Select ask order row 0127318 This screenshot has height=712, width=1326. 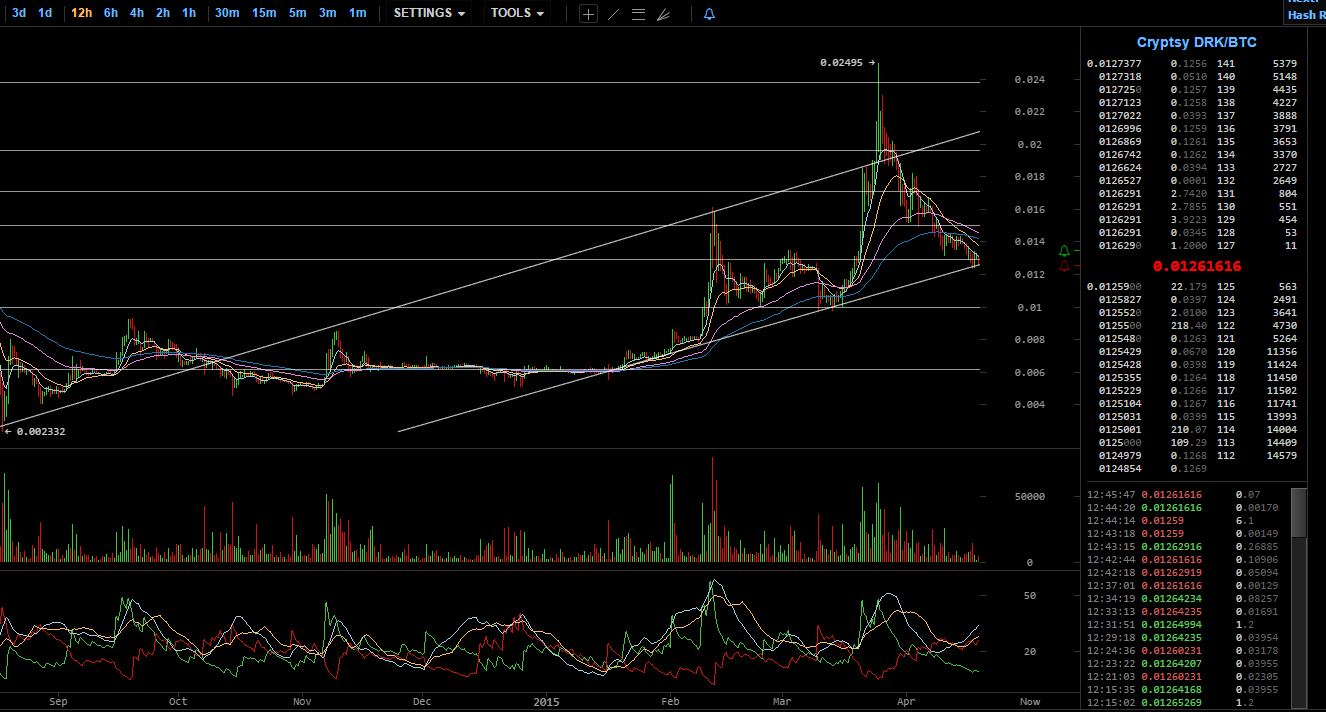click(1192, 77)
